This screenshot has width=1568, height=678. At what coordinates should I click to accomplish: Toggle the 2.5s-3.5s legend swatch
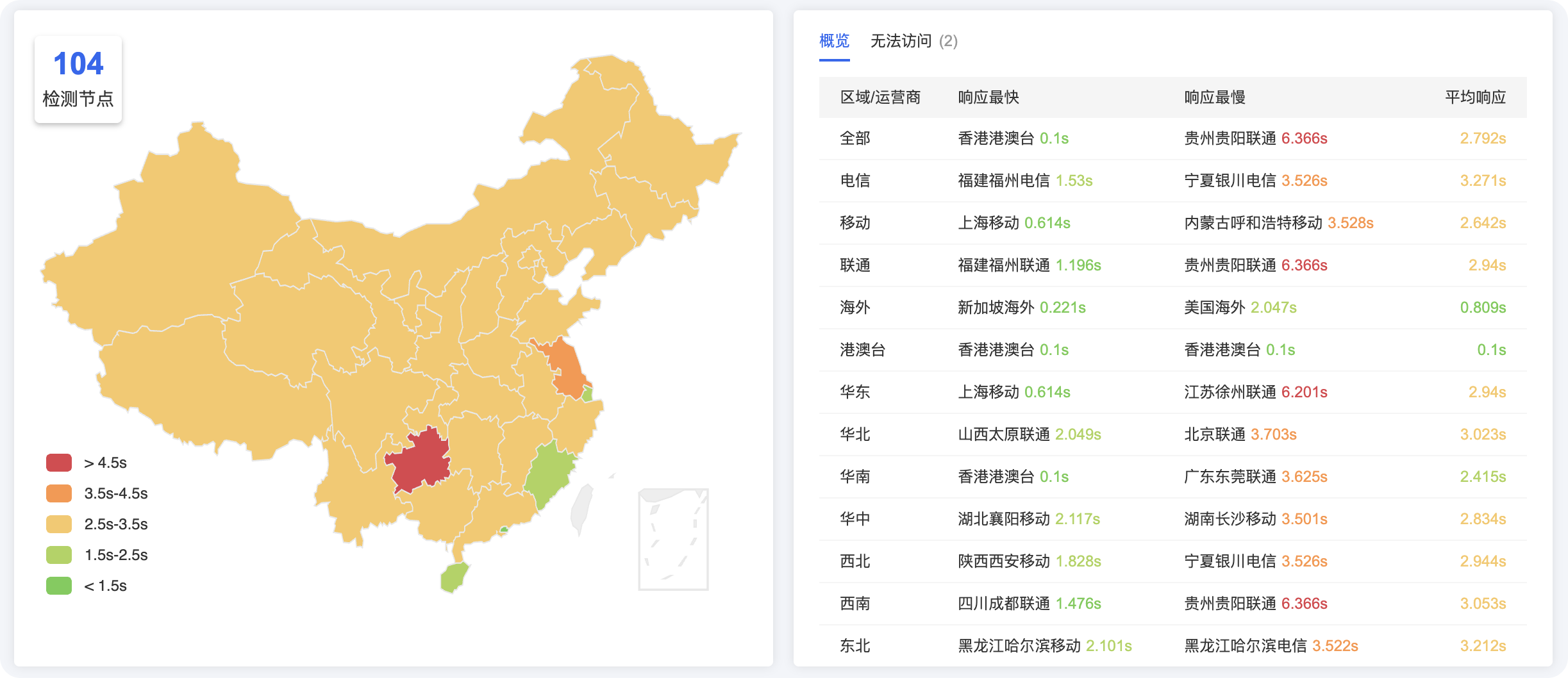point(59,524)
